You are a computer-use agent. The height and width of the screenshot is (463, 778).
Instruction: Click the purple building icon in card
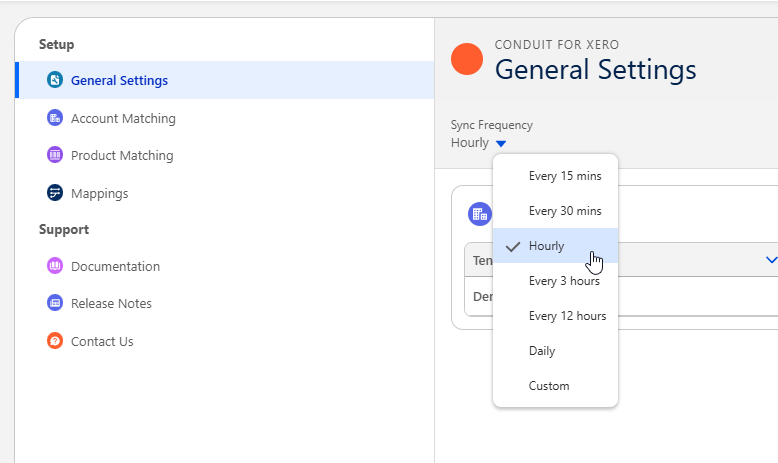point(479,214)
